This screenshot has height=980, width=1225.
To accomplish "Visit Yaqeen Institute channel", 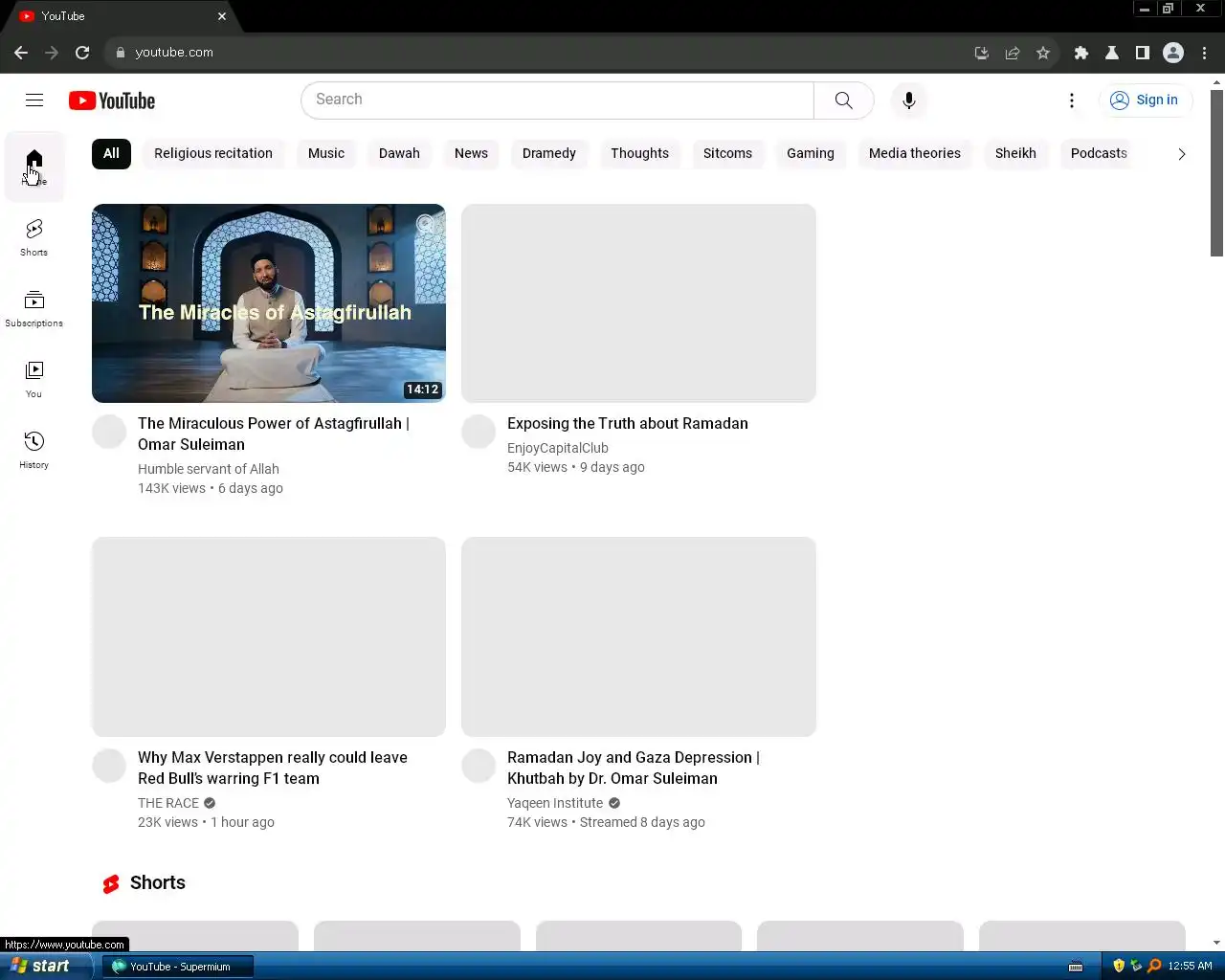I will click(x=555, y=803).
